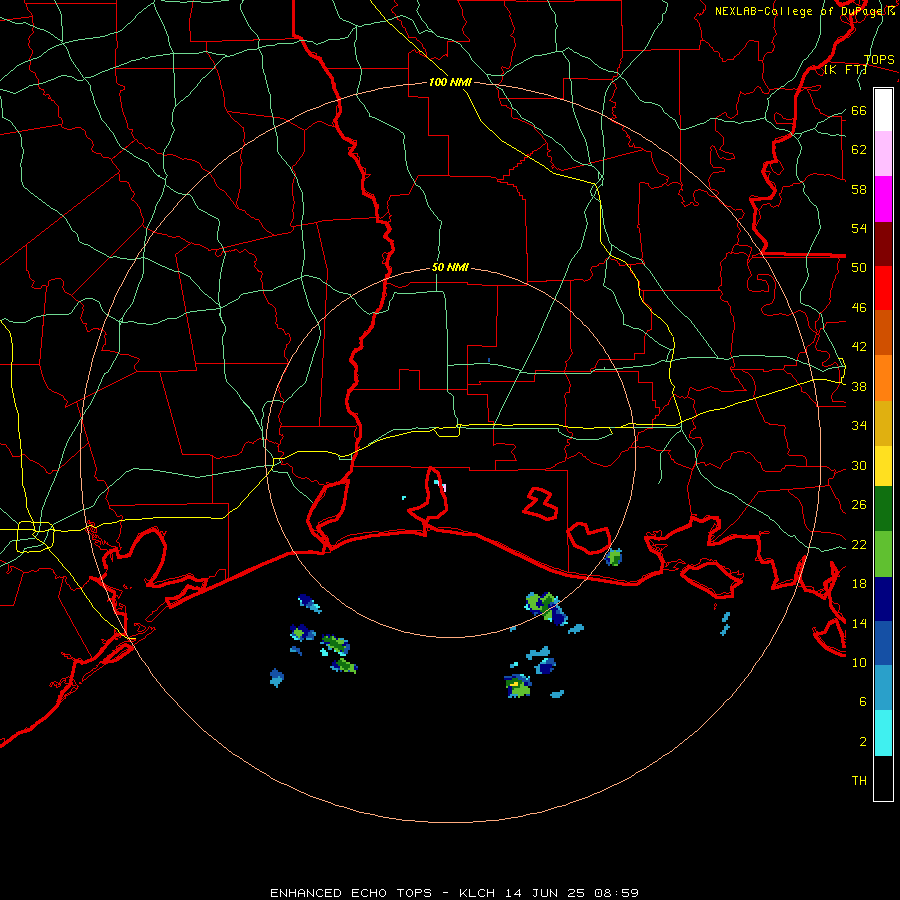Click the cyan 2 kft legend swatch
The width and height of the screenshot is (900, 900).
click(883, 733)
